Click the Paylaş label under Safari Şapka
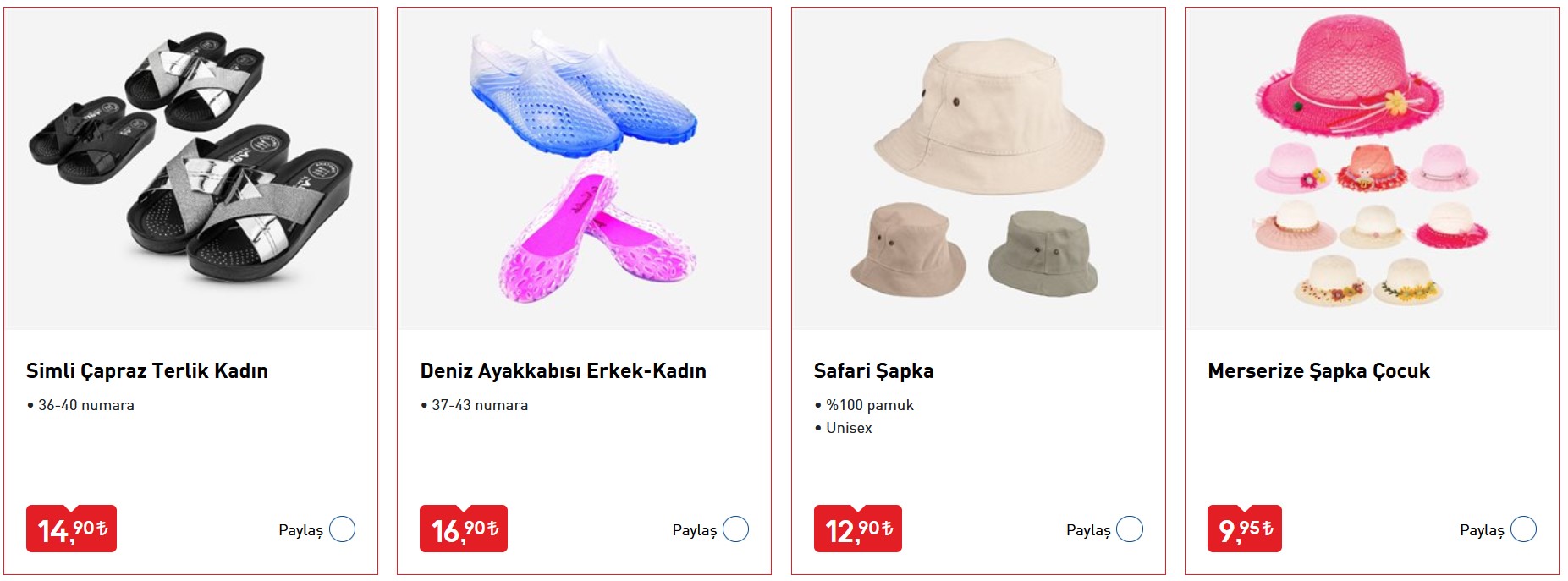 [1087, 530]
